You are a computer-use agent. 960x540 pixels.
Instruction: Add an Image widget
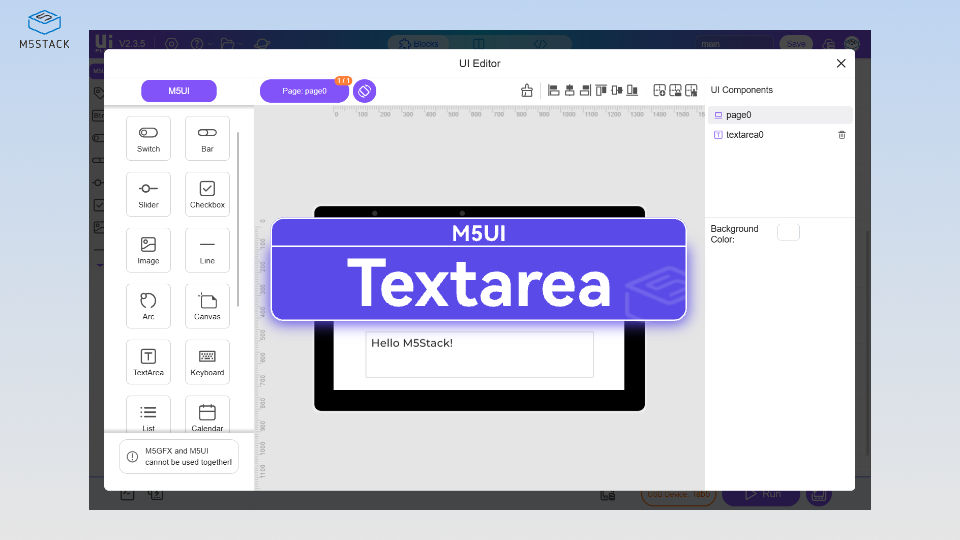(148, 250)
